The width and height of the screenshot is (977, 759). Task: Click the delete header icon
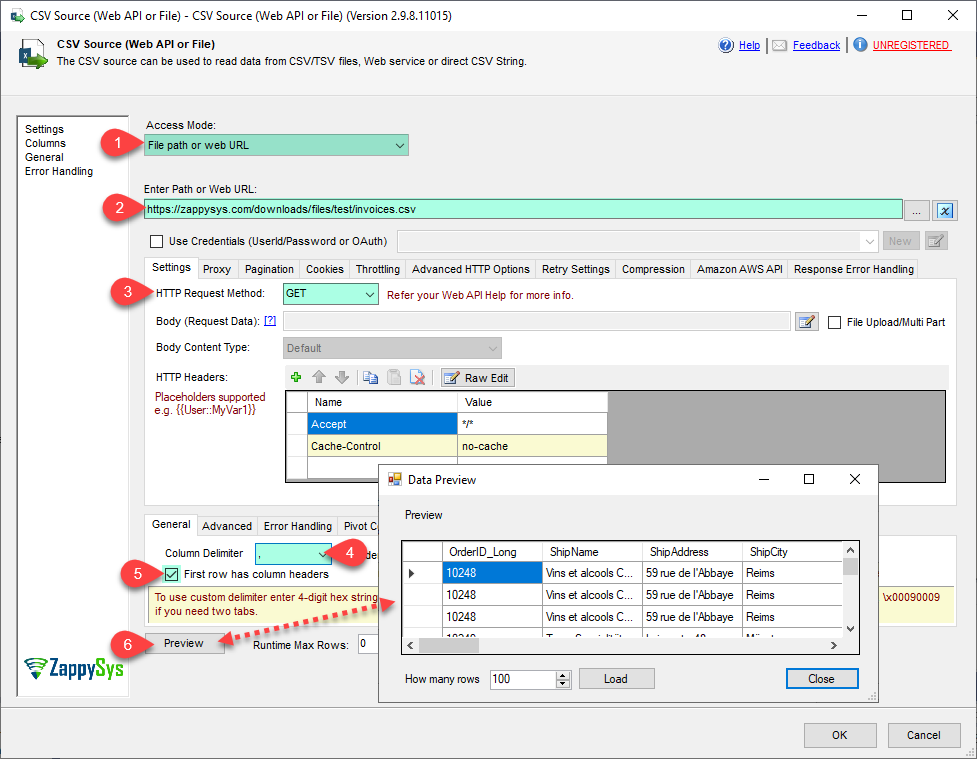point(417,377)
